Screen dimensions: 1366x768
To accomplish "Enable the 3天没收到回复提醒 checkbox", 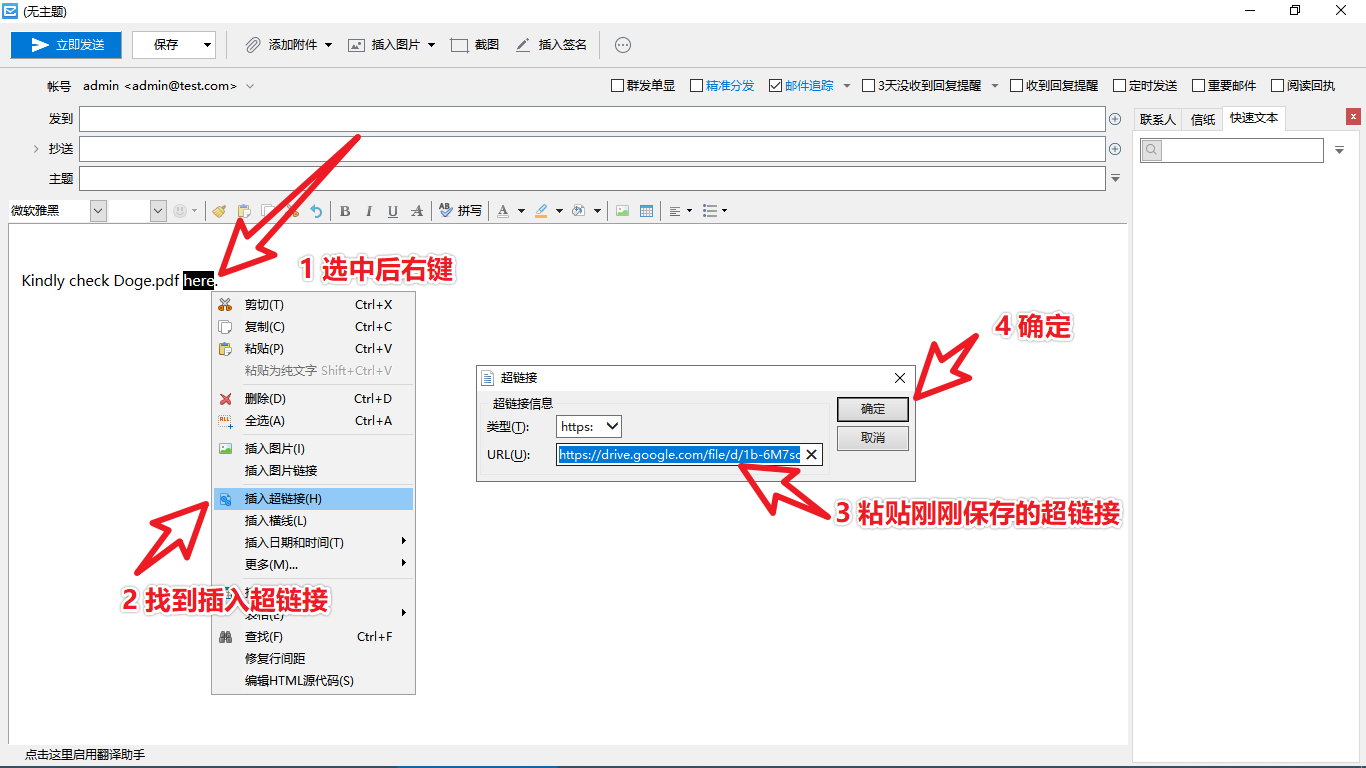I will coord(868,86).
